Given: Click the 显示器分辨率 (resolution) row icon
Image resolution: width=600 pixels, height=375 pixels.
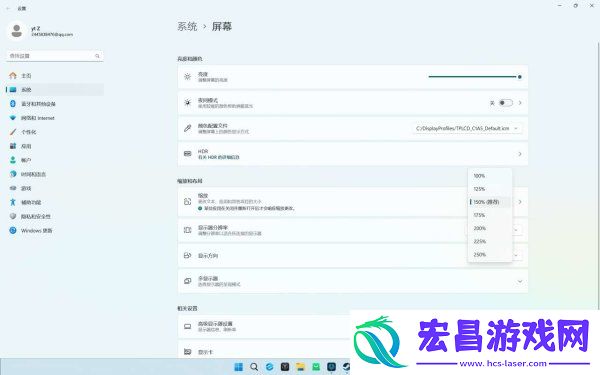Looking at the screenshot, I should [188, 230].
